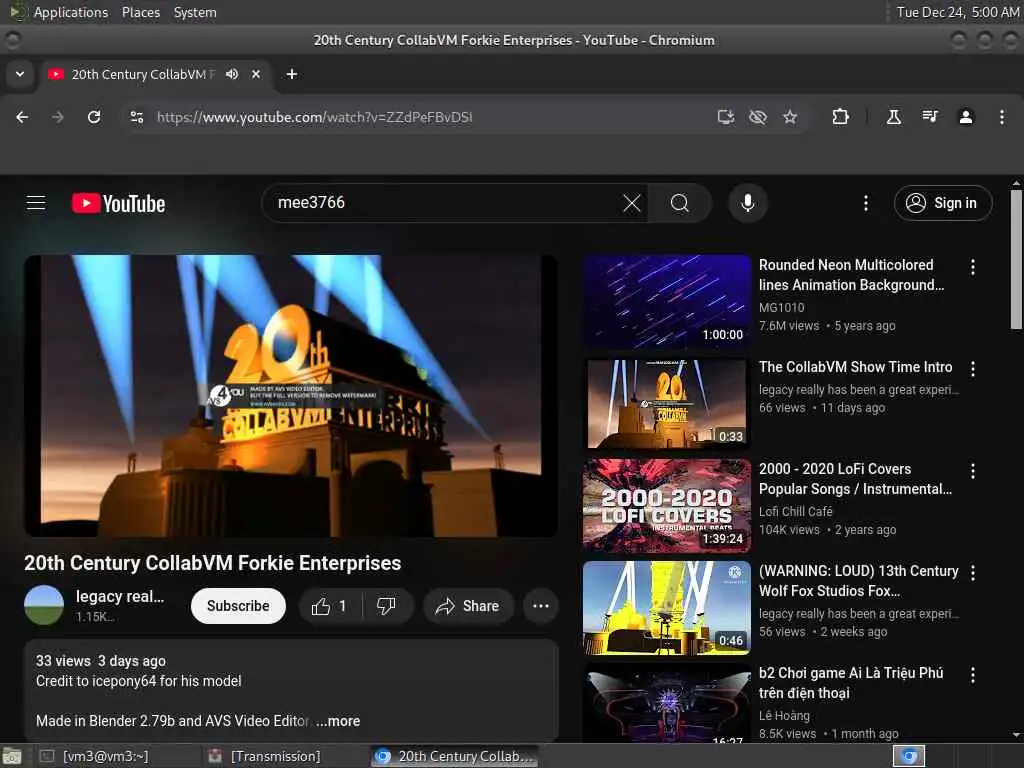Start voice search with microphone icon
Screen dimensions: 1024x768
(x=748, y=203)
